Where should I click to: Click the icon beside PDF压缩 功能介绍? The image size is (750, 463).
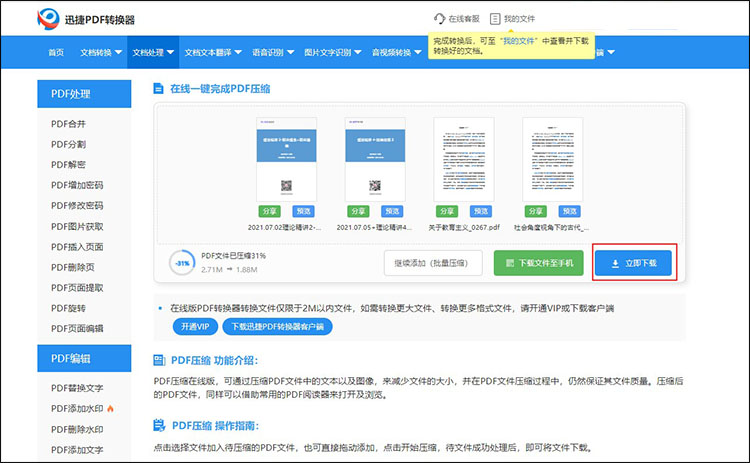(159, 360)
